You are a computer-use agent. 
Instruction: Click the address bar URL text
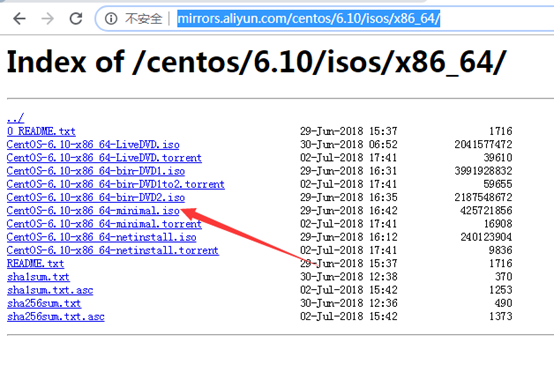308,18
